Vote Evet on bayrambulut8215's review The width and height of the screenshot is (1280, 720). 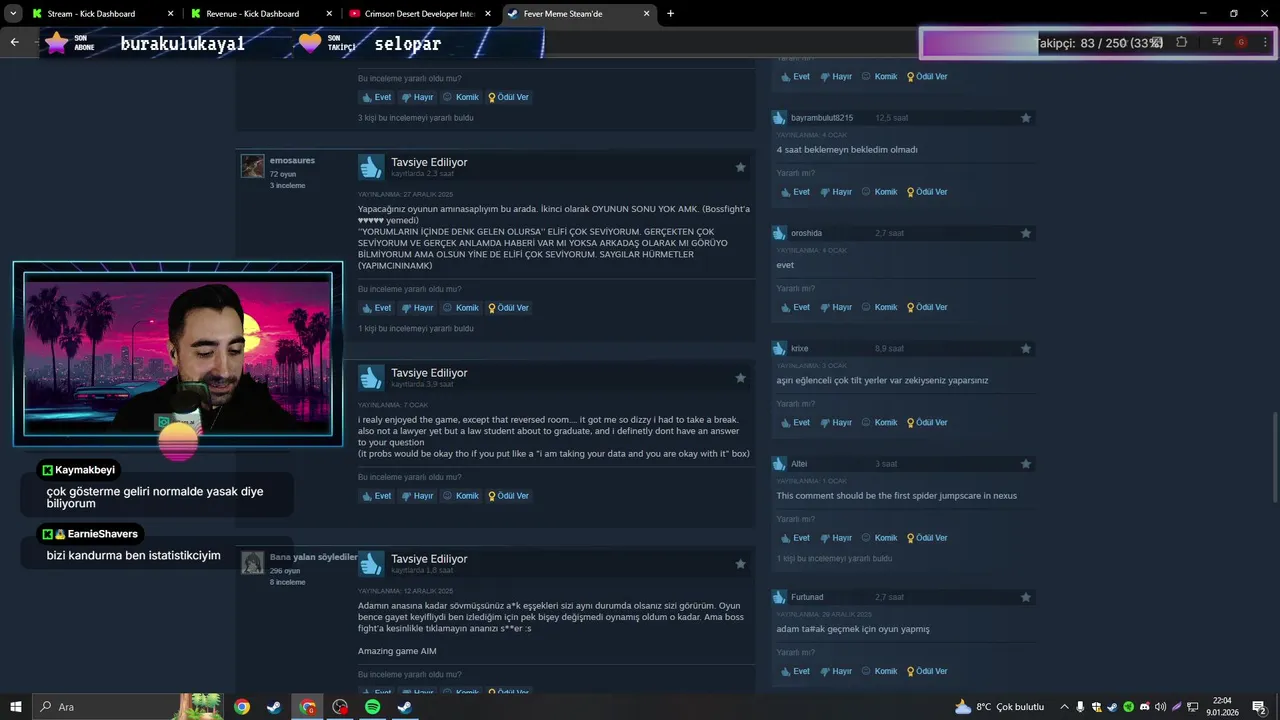(x=795, y=192)
